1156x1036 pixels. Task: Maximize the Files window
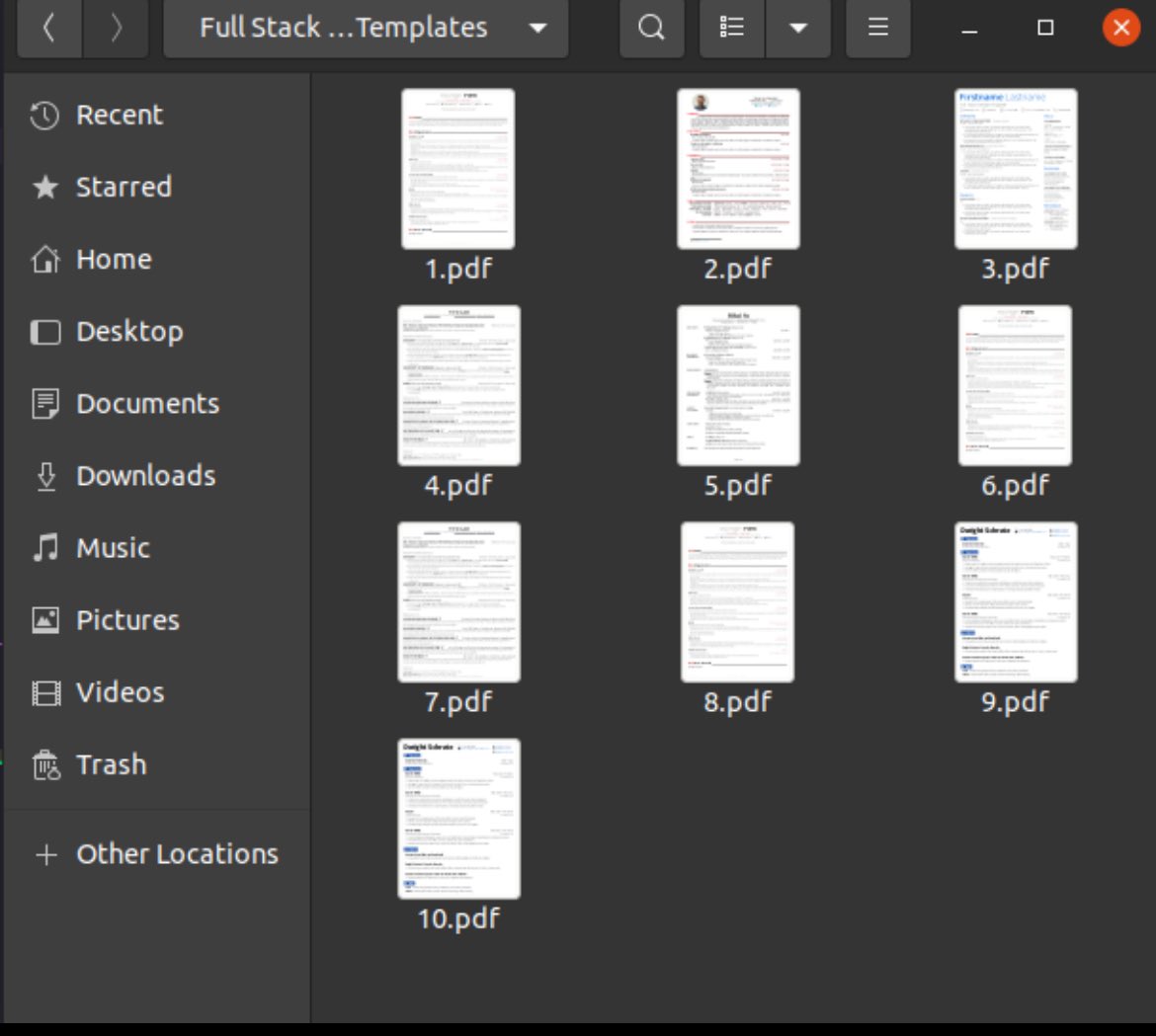coord(1045,28)
